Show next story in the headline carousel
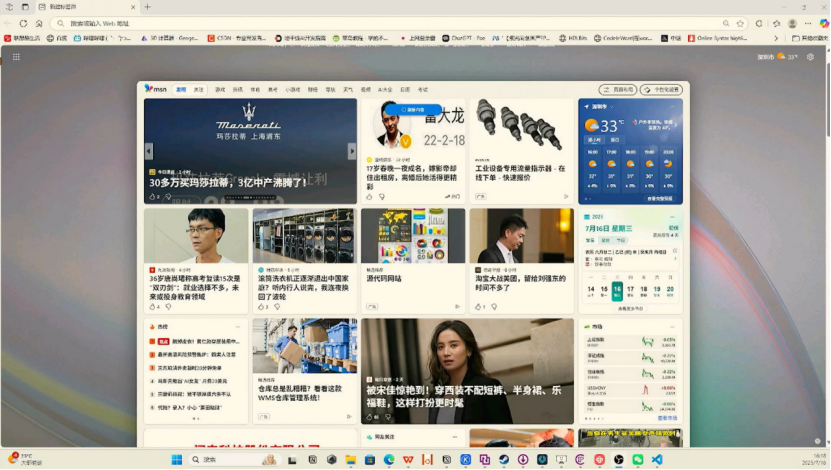Image resolution: width=831 pixels, height=470 pixels. pos(352,151)
